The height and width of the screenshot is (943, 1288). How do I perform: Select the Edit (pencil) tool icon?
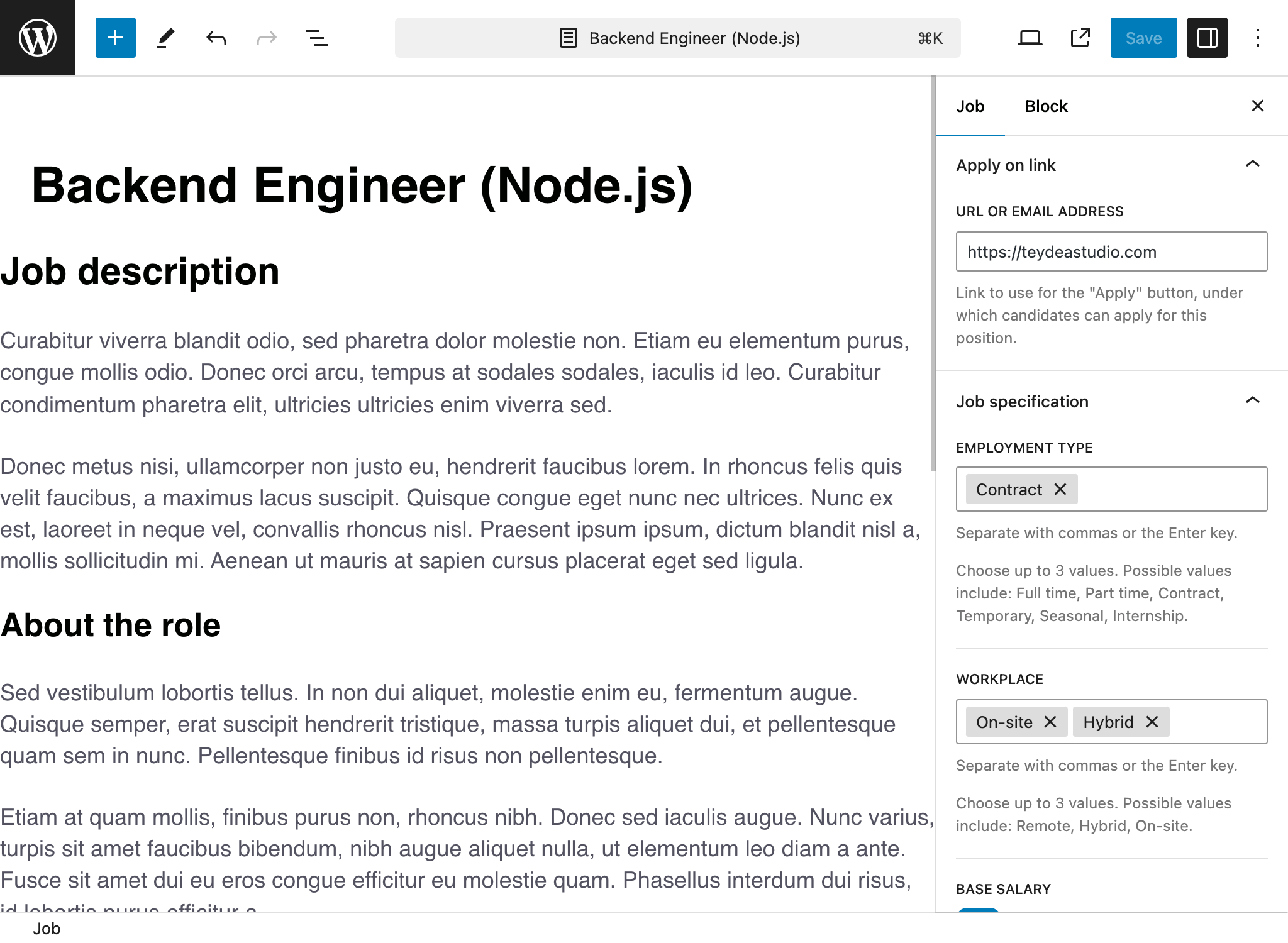tap(165, 38)
